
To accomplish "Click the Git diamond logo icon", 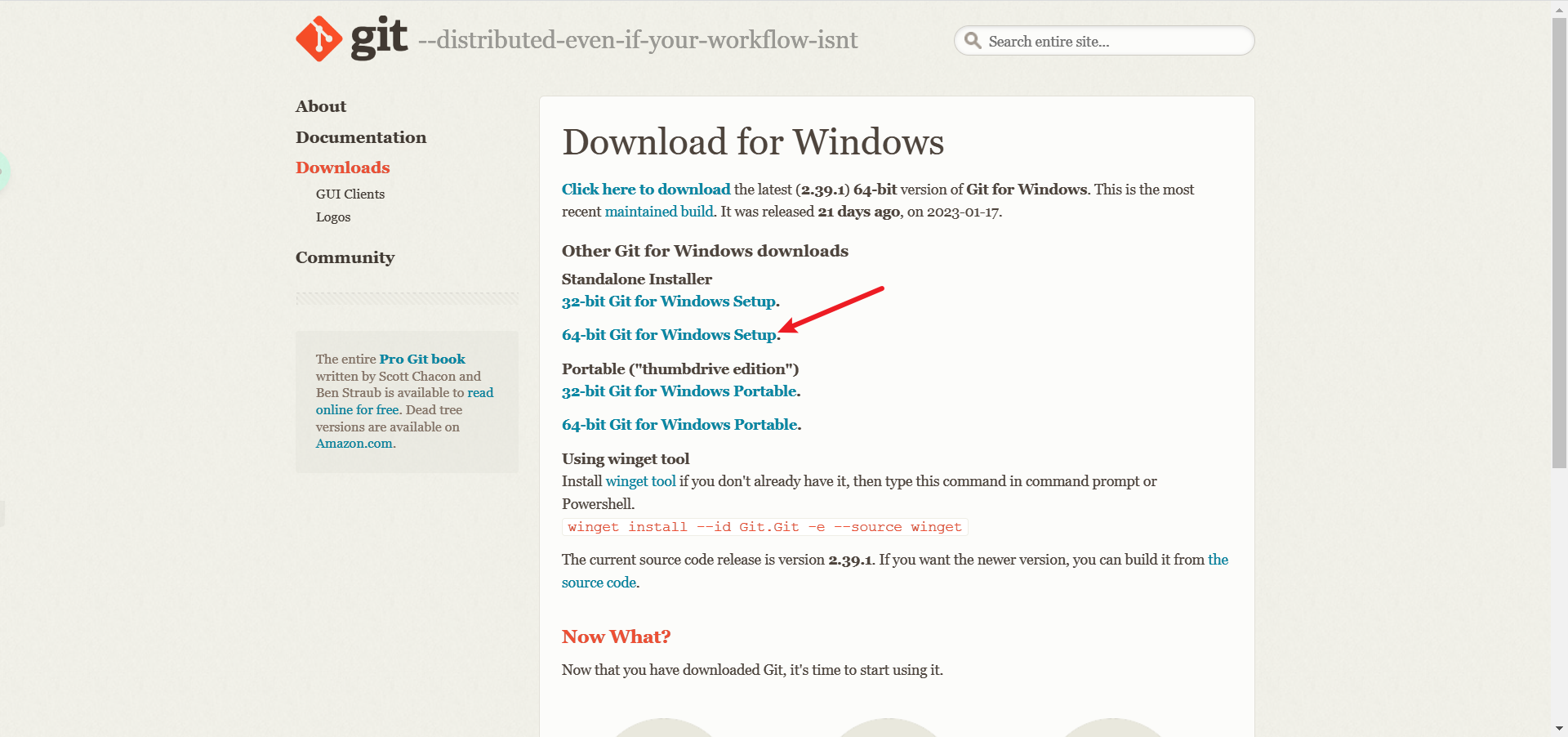I will click(319, 38).
